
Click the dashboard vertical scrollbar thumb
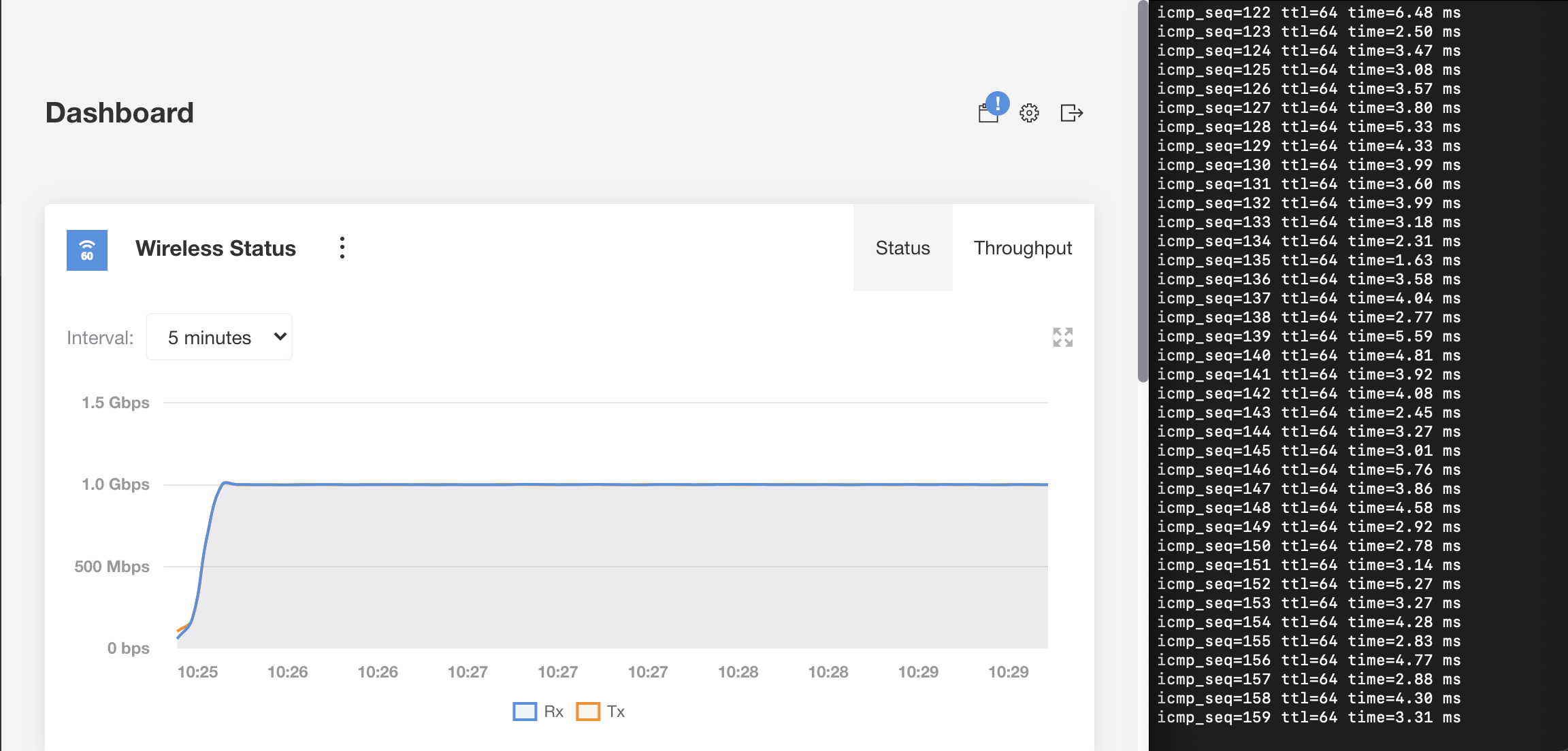[x=1143, y=190]
